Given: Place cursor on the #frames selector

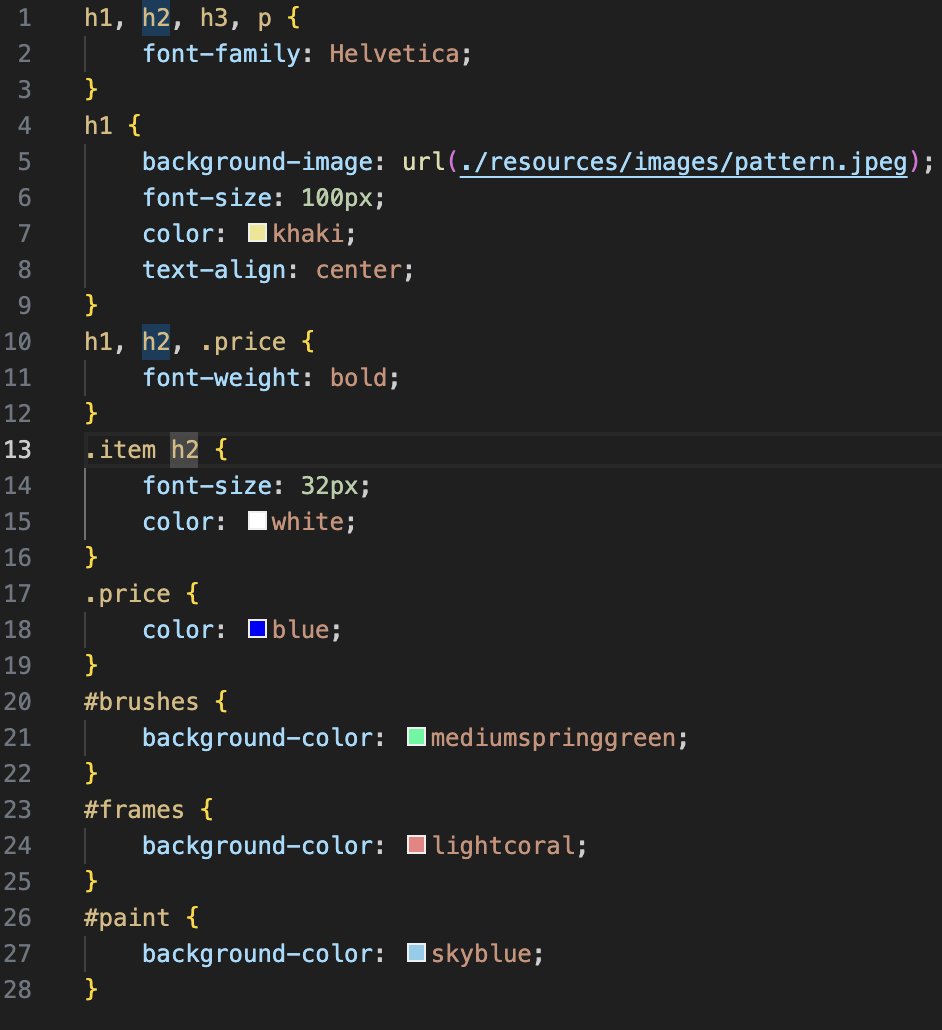Looking at the screenshot, I should click(x=135, y=810).
